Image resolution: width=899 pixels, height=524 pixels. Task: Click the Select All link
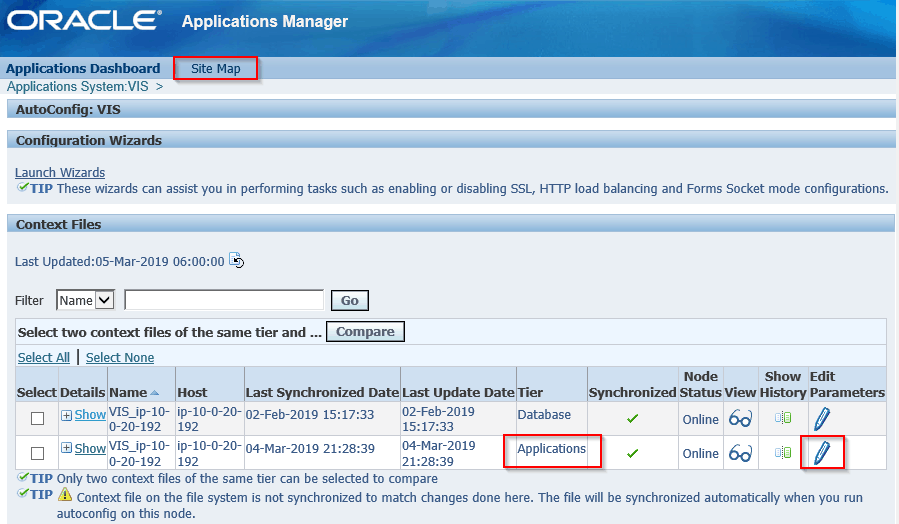[x=44, y=358]
